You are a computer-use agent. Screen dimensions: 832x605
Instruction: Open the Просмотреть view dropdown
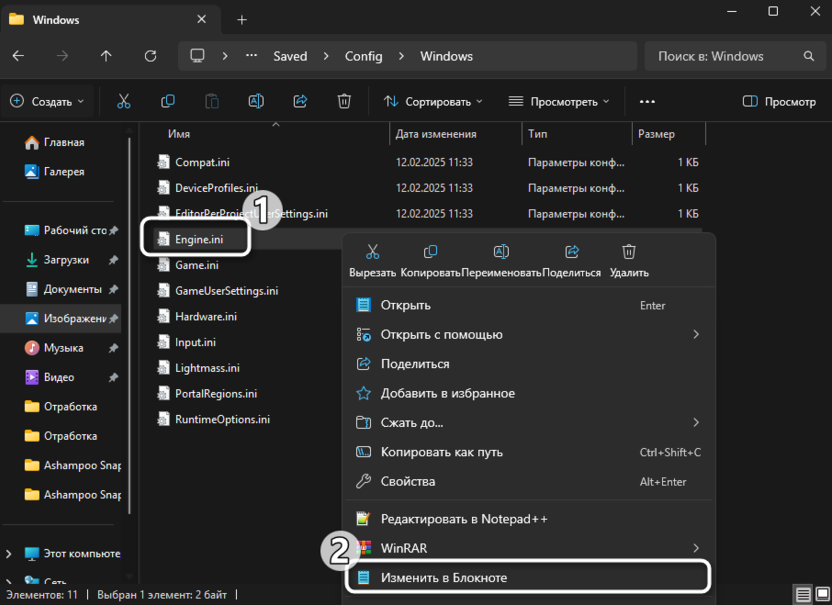tap(560, 101)
